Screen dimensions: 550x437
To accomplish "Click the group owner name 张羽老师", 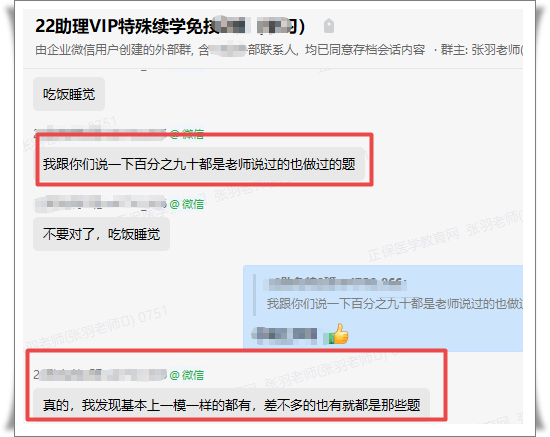I will pos(496,50).
